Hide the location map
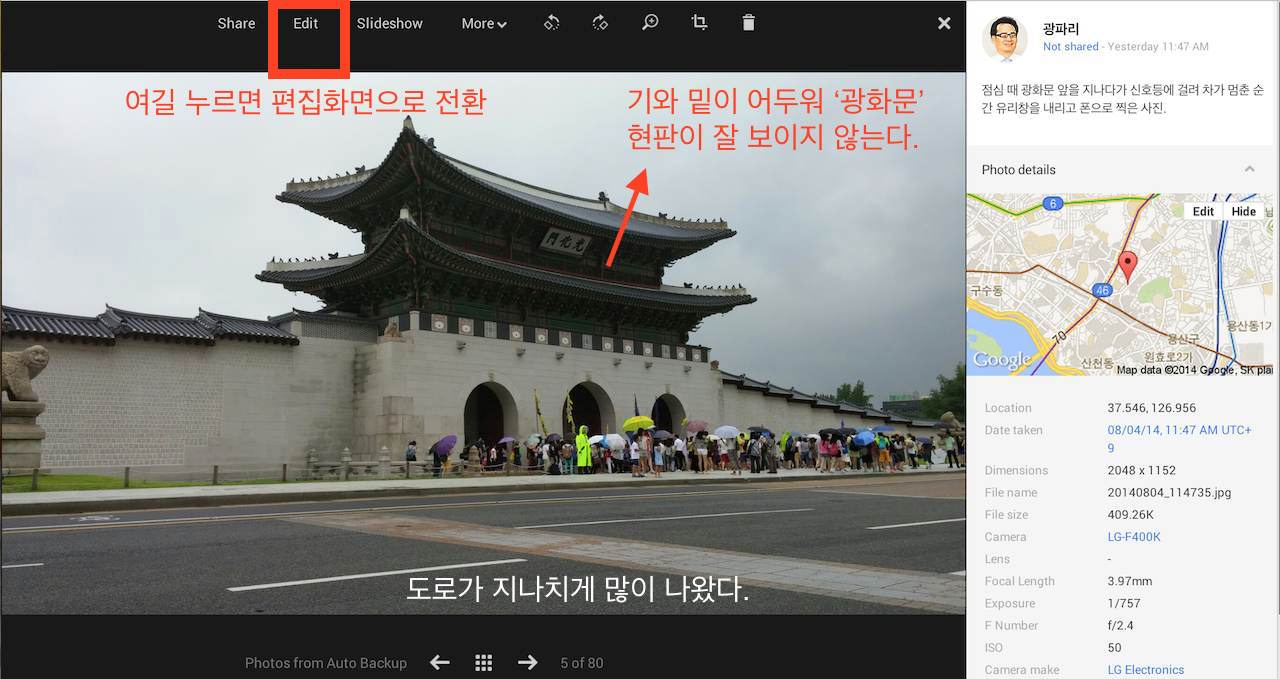Image resolution: width=1280 pixels, height=679 pixels. pos(1243,211)
